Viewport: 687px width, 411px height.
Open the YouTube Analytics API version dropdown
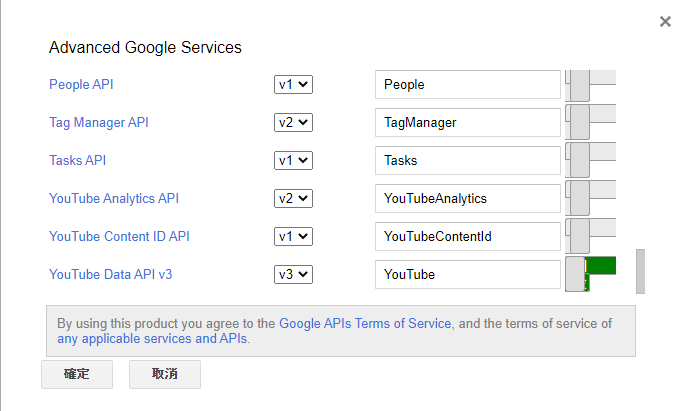[293, 198]
